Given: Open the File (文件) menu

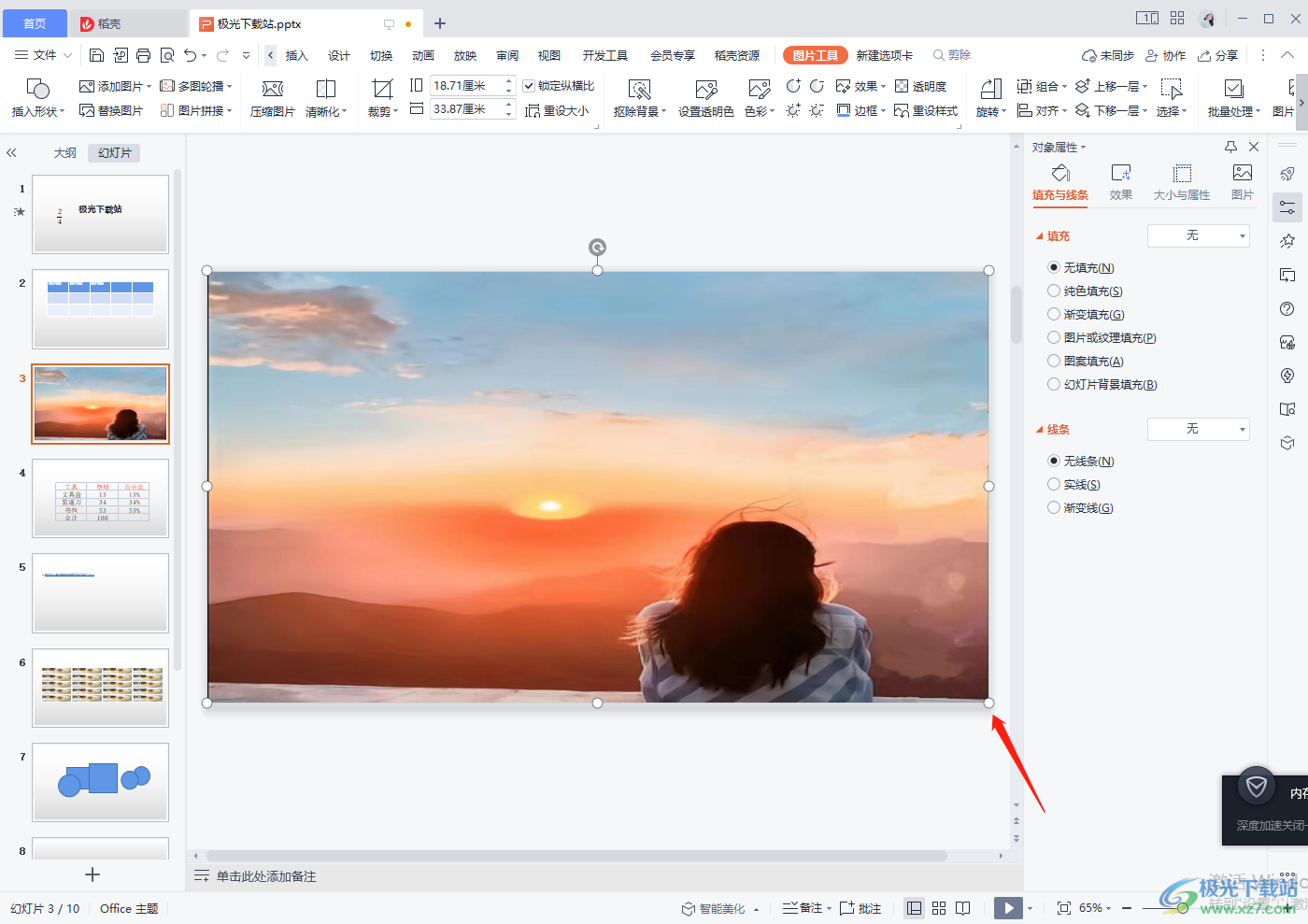Looking at the screenshot, I should point(44,55).
